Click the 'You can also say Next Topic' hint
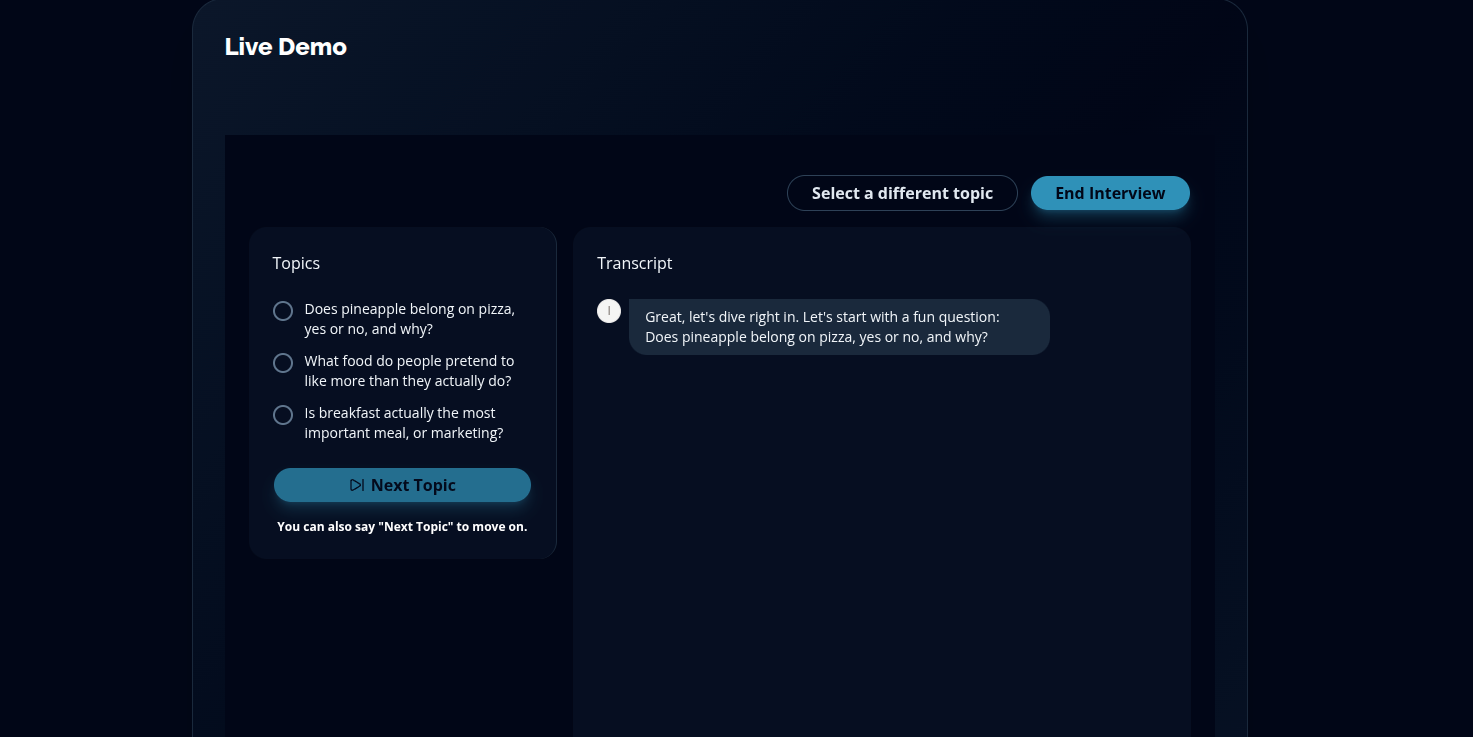1473x737 pixels. point(402,526)
